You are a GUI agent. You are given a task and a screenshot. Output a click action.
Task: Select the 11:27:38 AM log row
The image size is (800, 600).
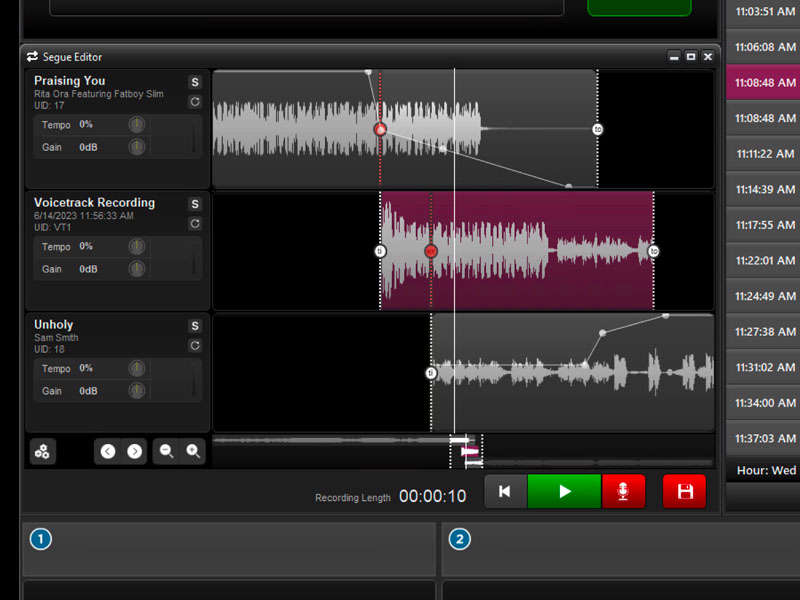click(763, 332)
